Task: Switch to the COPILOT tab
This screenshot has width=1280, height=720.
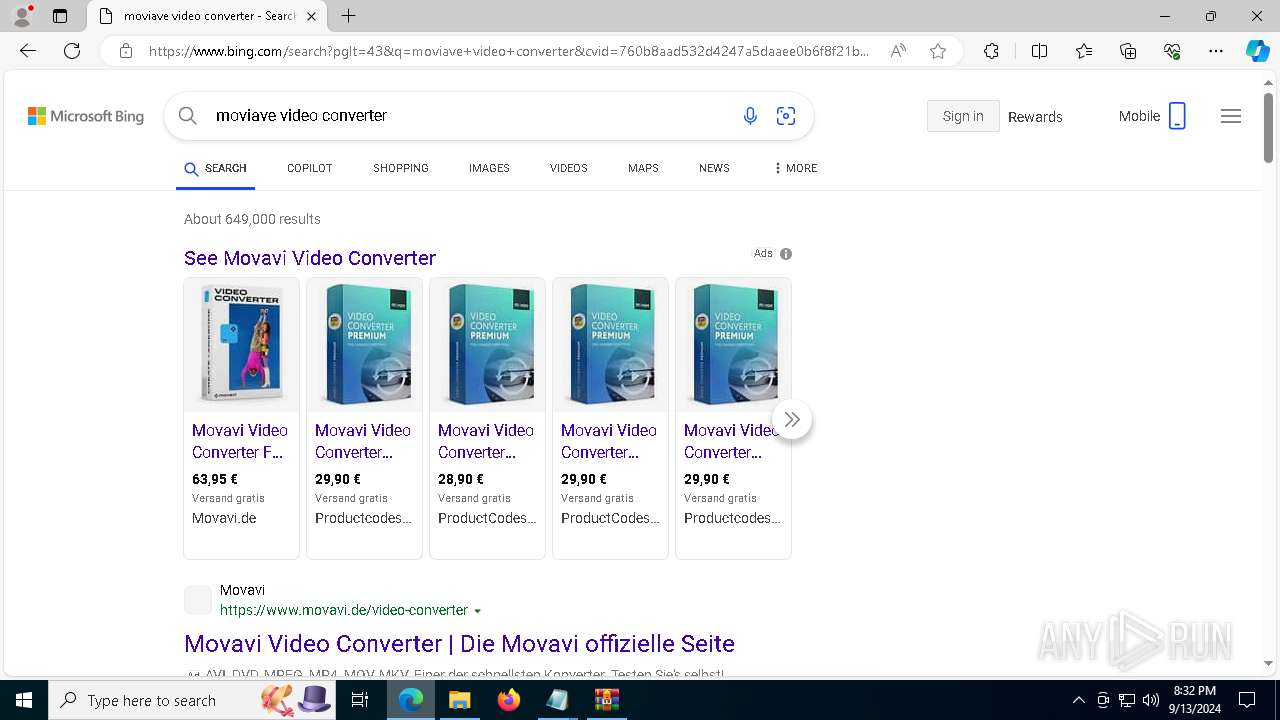Action: point(309,168)
